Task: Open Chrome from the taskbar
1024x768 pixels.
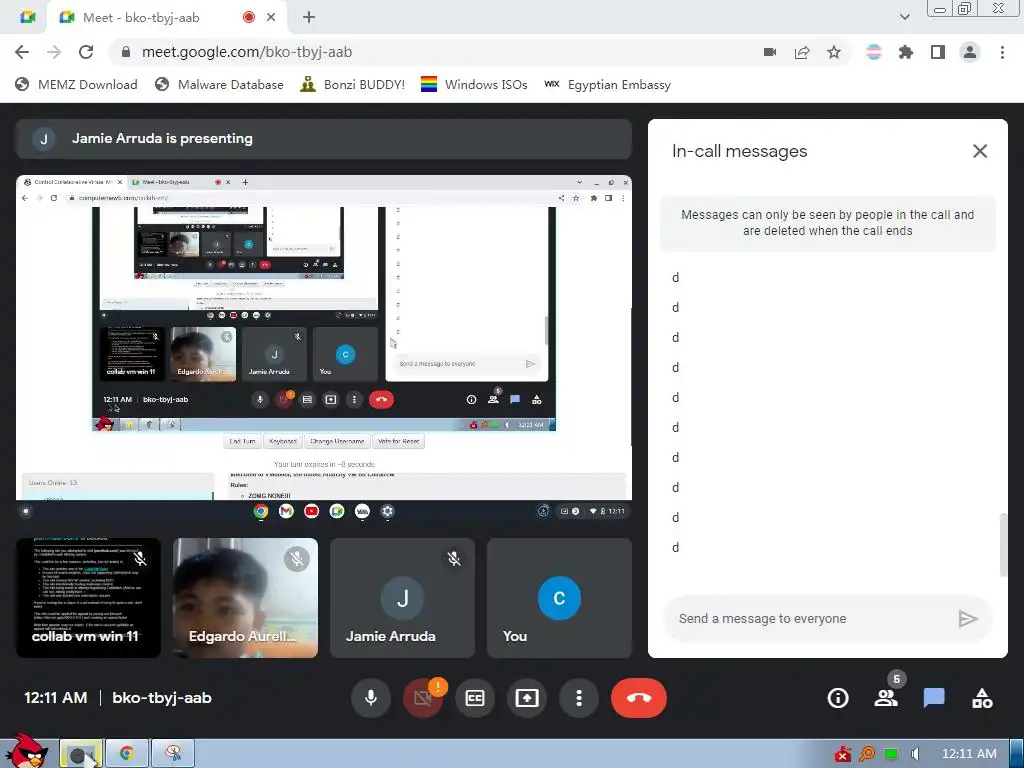Action: (x=127, y=754)
